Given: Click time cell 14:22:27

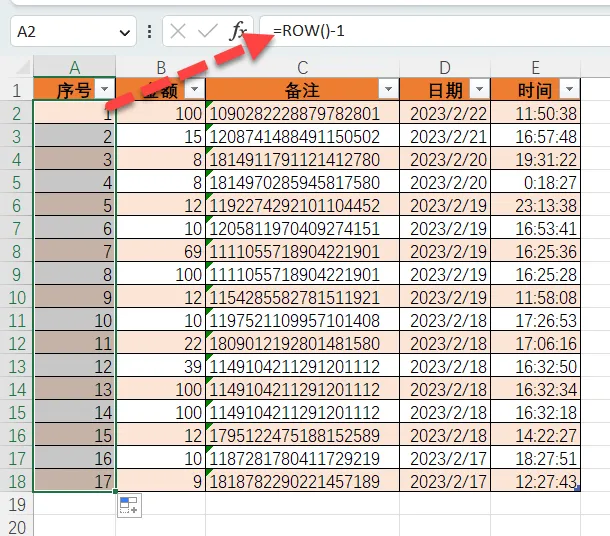Looking at the screenshot, I should [536, 435].
